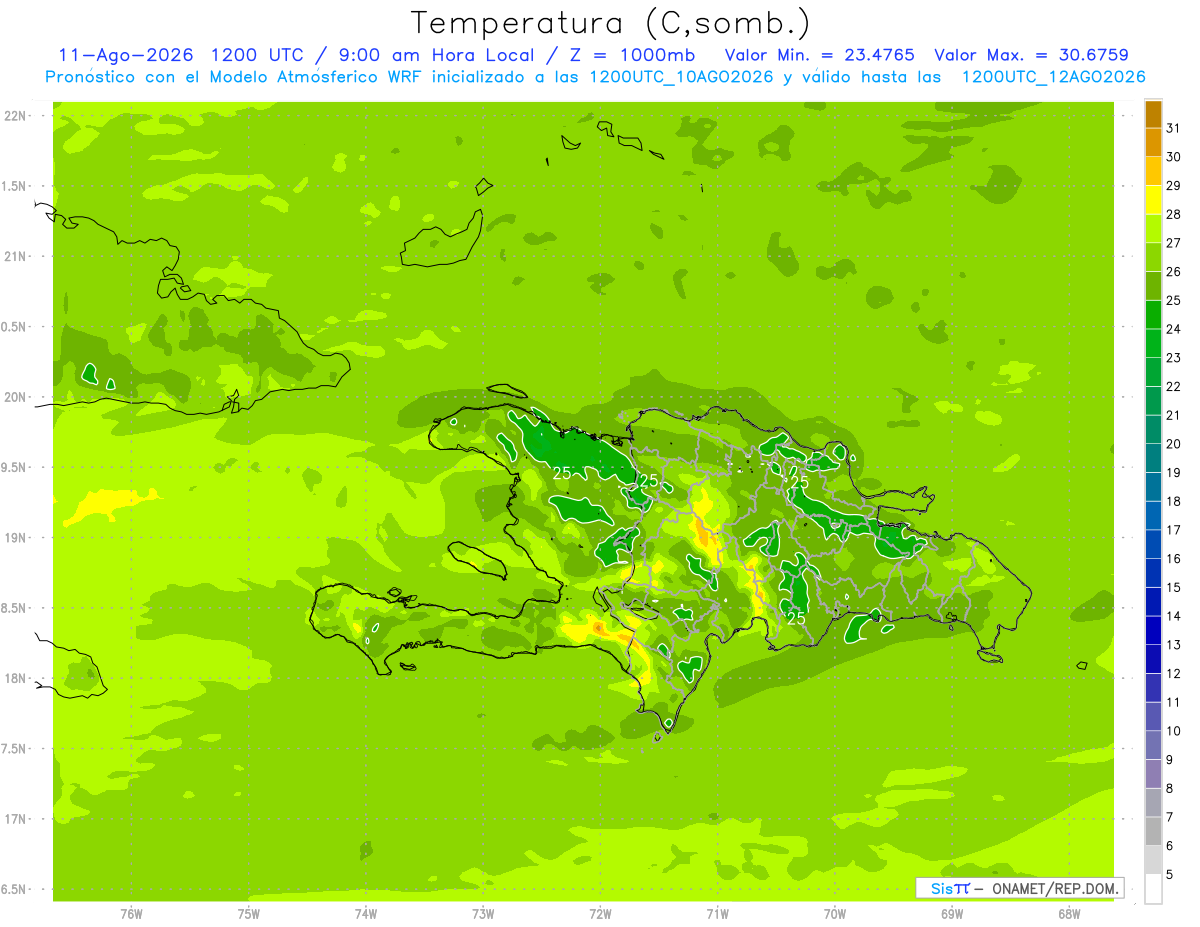Image resolution: width=1200 pixels, height=927 pixels.
Task: Select the date text "11-Ago-2026"
Action: click(126, 55)
